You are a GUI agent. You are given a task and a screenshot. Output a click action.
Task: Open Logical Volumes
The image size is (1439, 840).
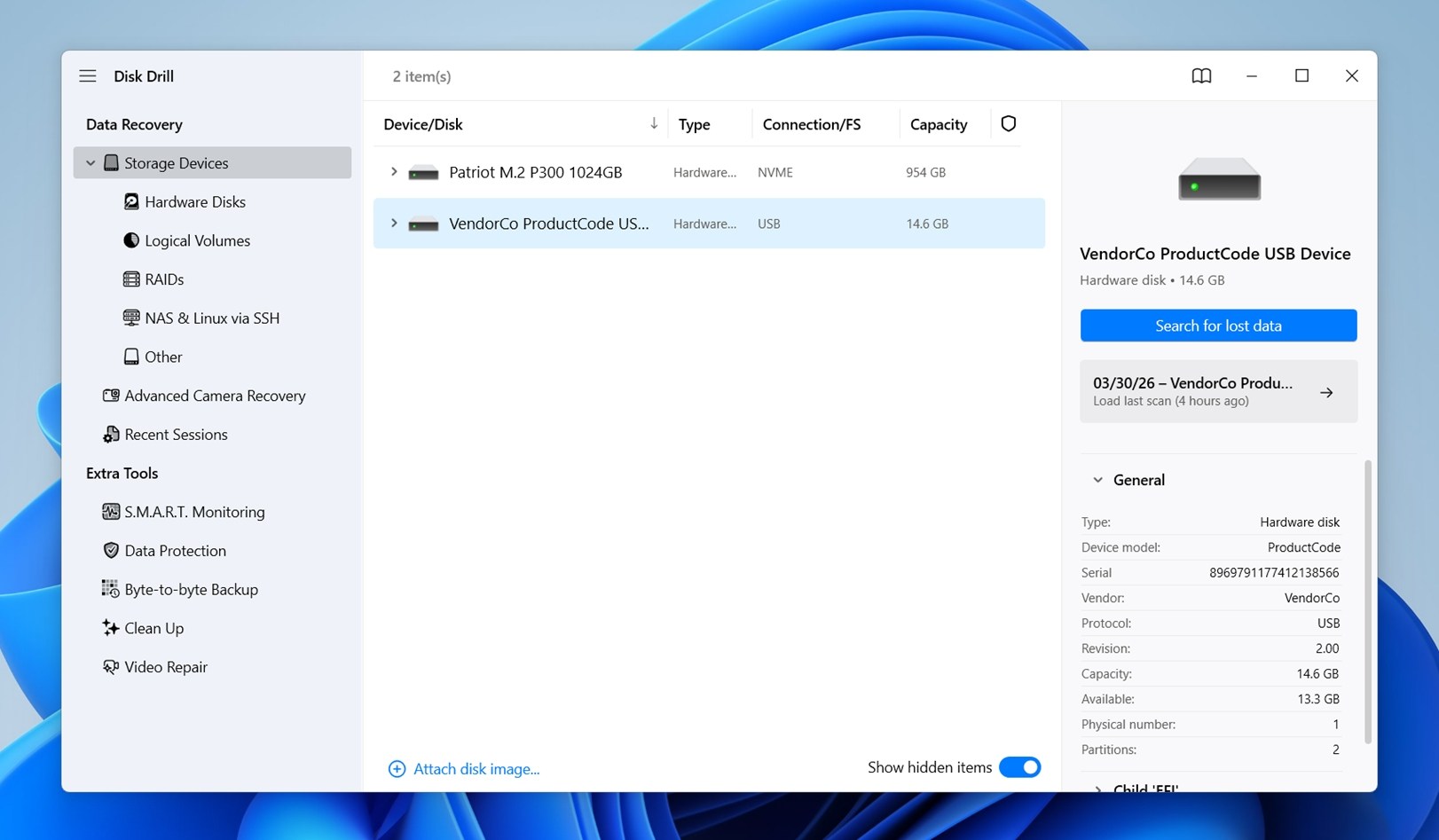pyautogui.click(x=197, y=240)
